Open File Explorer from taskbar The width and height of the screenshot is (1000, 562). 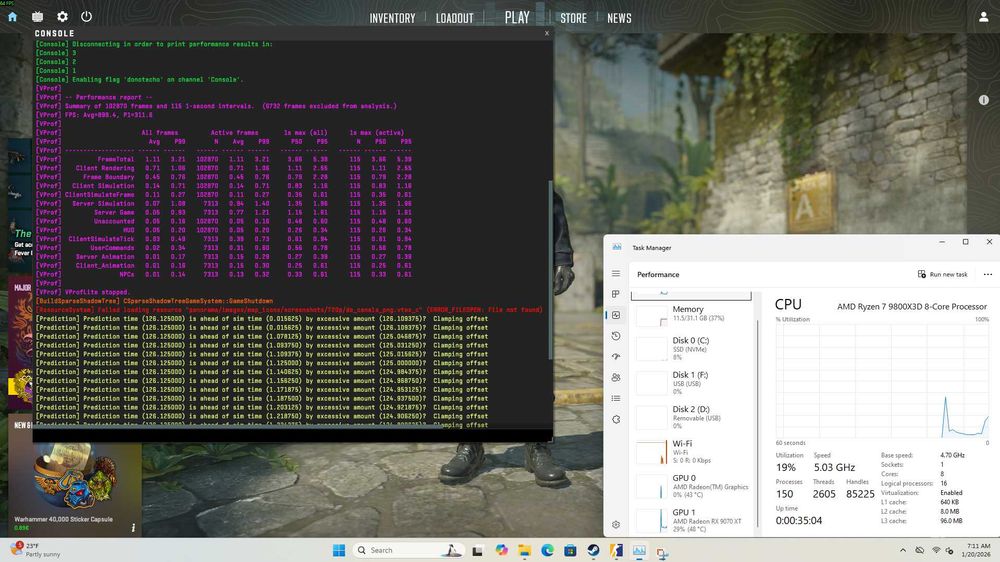[x=524, y=551]
